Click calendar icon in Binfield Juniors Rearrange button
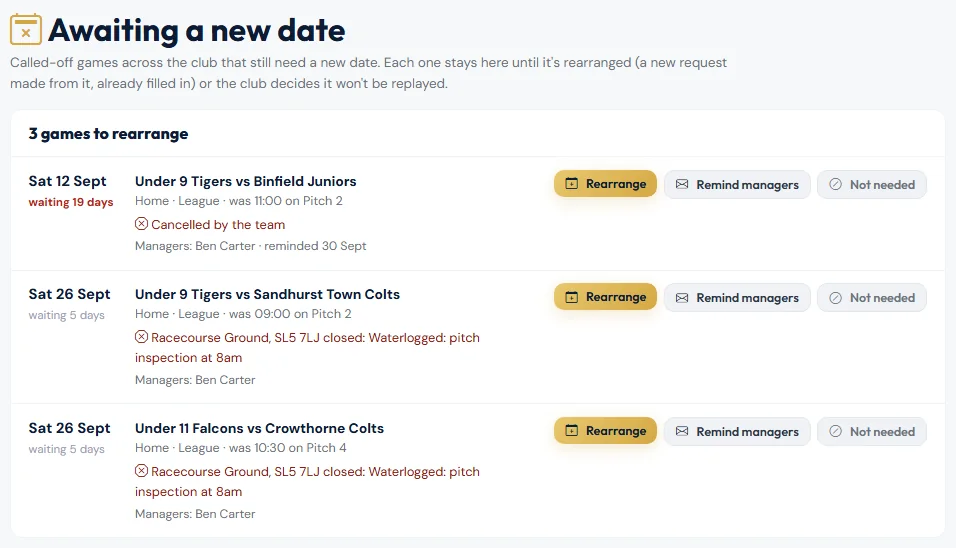The width and height of the screenshot is (956, 548). [571, 183]
